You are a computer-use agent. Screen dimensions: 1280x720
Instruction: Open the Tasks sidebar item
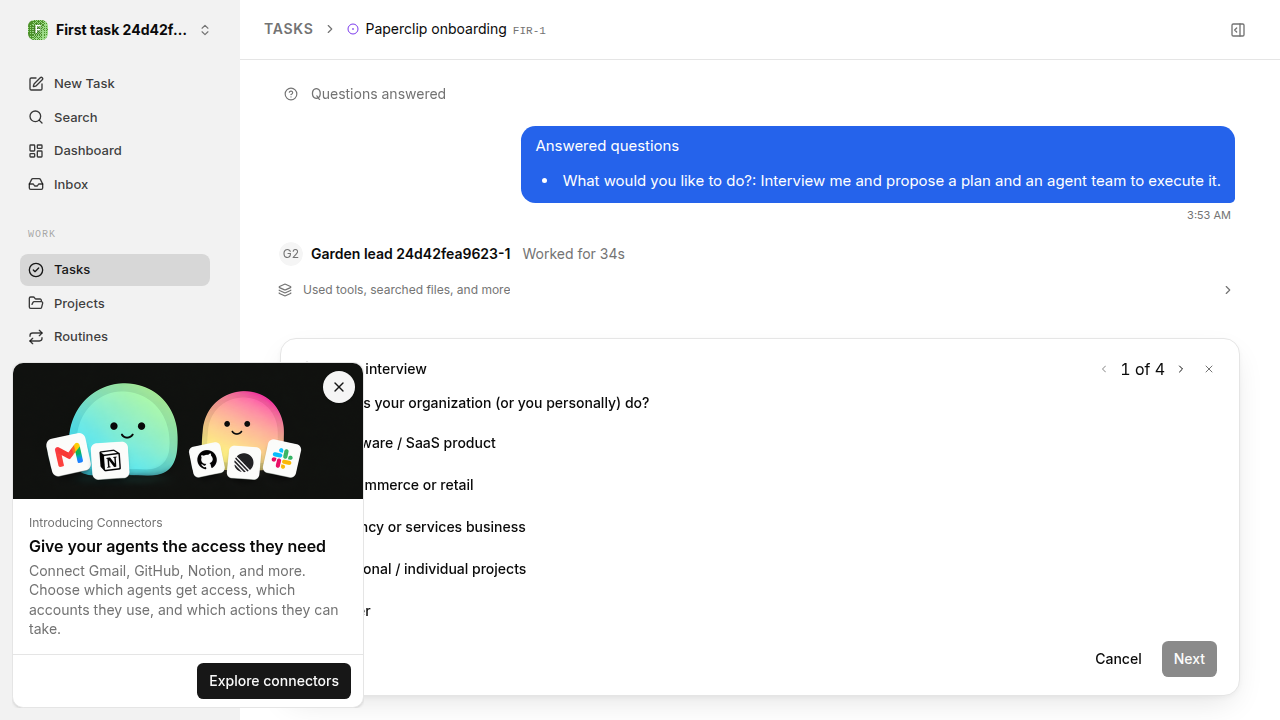(x=115, y=270)
